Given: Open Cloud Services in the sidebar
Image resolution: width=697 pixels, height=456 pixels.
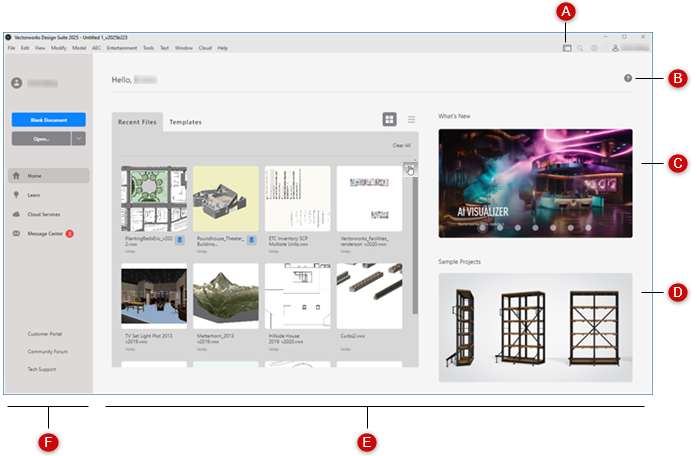Looking at the screenshot, I should tap(44, 214).
